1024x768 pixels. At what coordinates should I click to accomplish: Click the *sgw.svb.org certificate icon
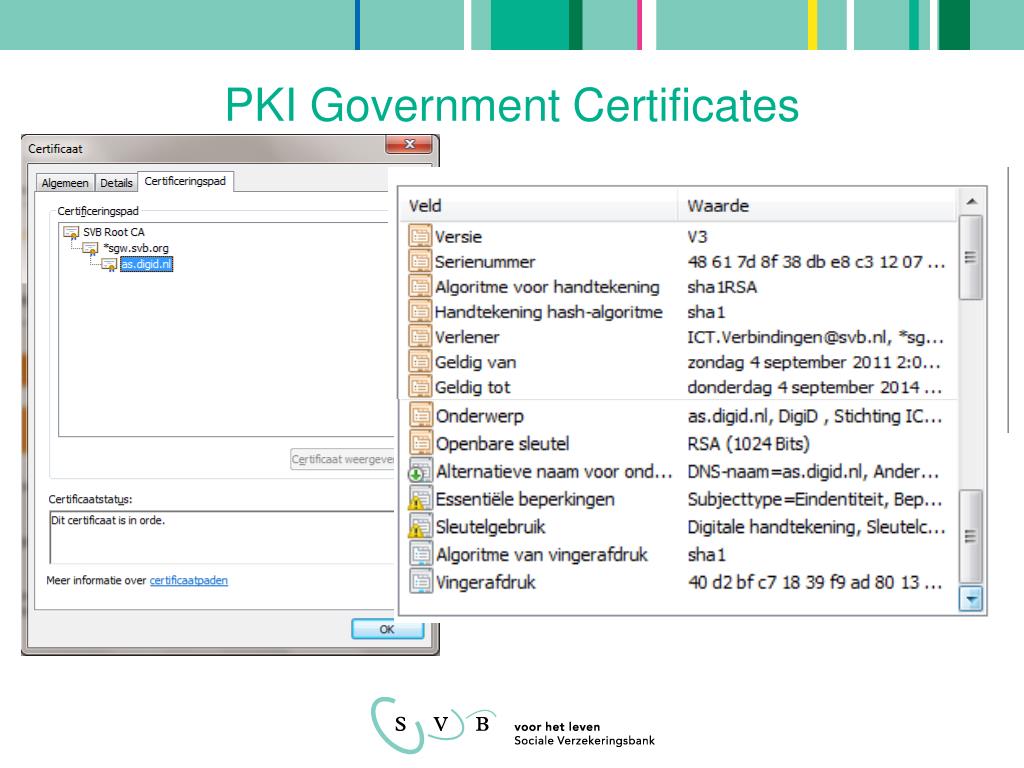coord(90,248)
